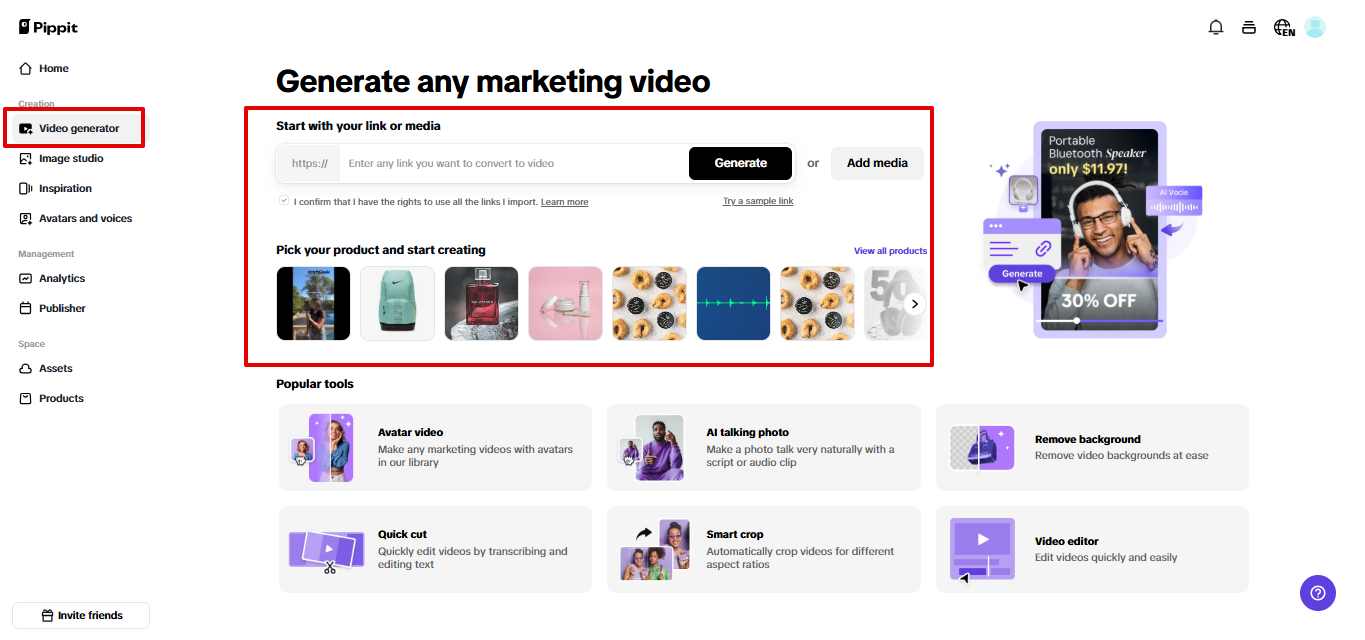Click the Generate button

pyautogui.click(x=740, y=162)
